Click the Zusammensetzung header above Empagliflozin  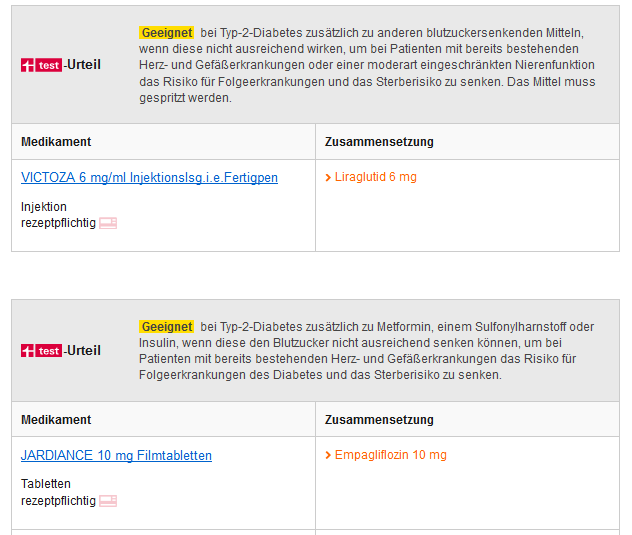click(379, 420)
